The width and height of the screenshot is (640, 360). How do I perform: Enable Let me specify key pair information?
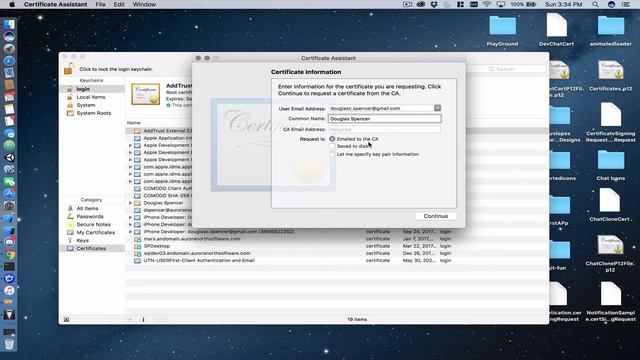(x=332, y=154)
